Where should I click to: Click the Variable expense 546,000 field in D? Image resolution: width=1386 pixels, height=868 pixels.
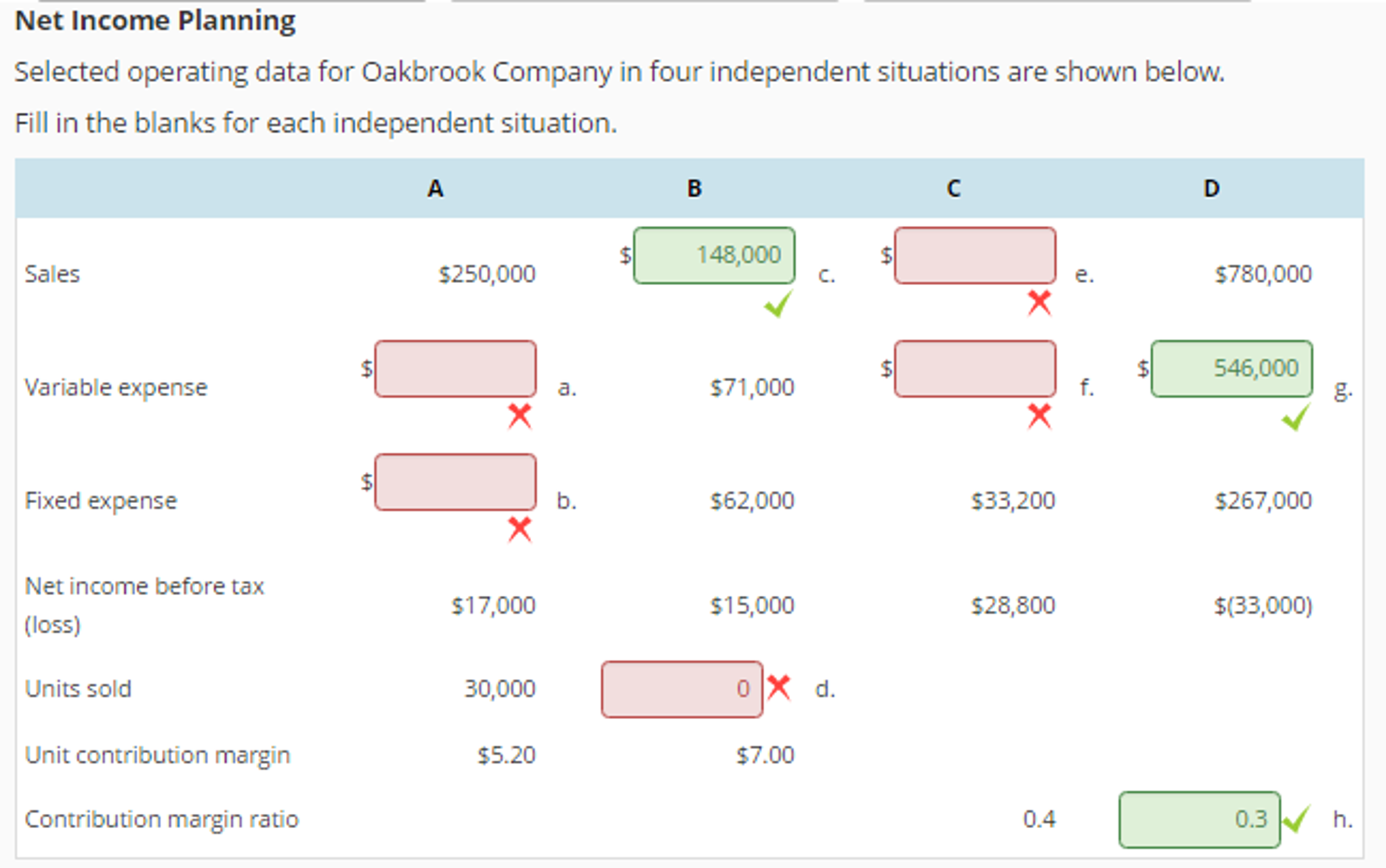[x=1231, y=368]
